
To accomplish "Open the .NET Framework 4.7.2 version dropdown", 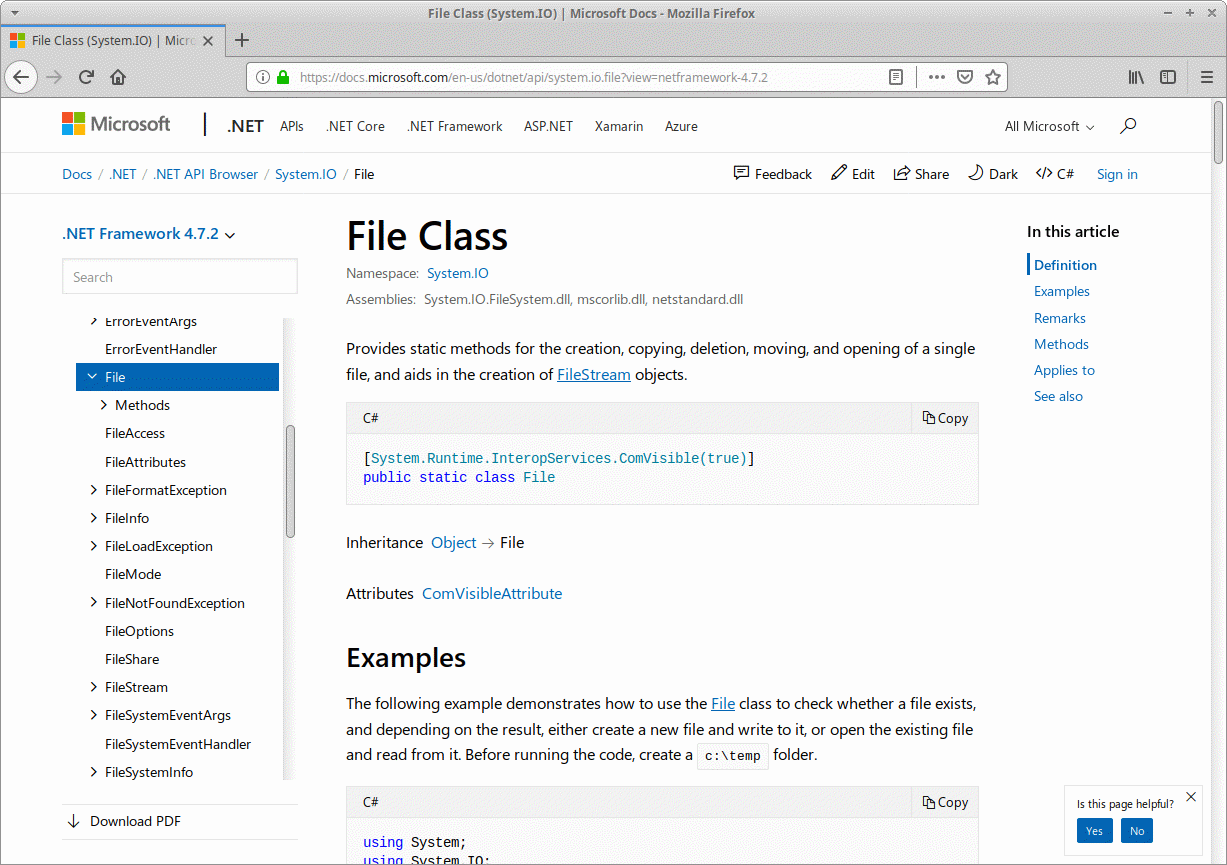I will 149,234.
